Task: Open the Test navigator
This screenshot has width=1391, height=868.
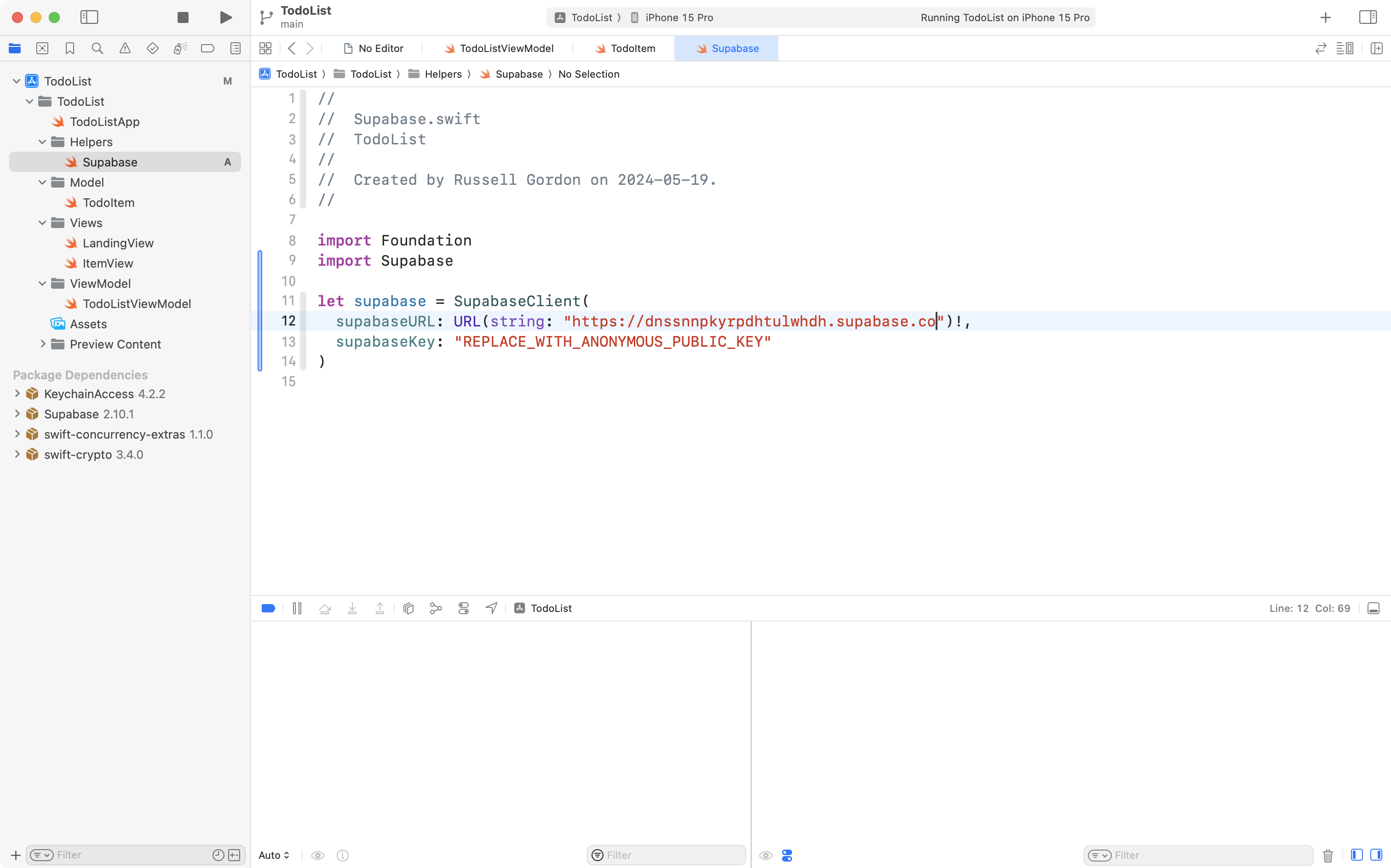Action: point(152,48)
